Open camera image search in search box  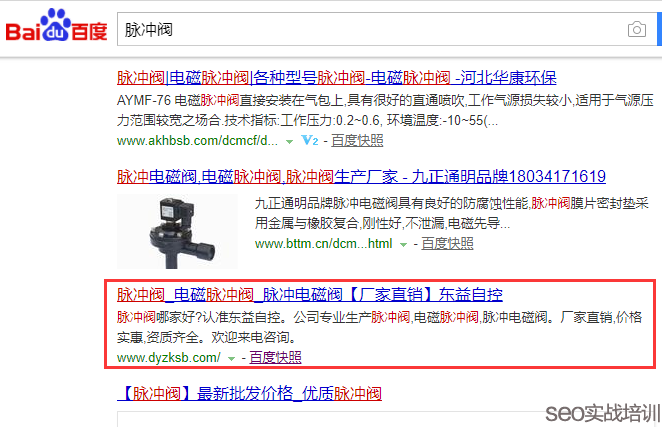point(636,30)
